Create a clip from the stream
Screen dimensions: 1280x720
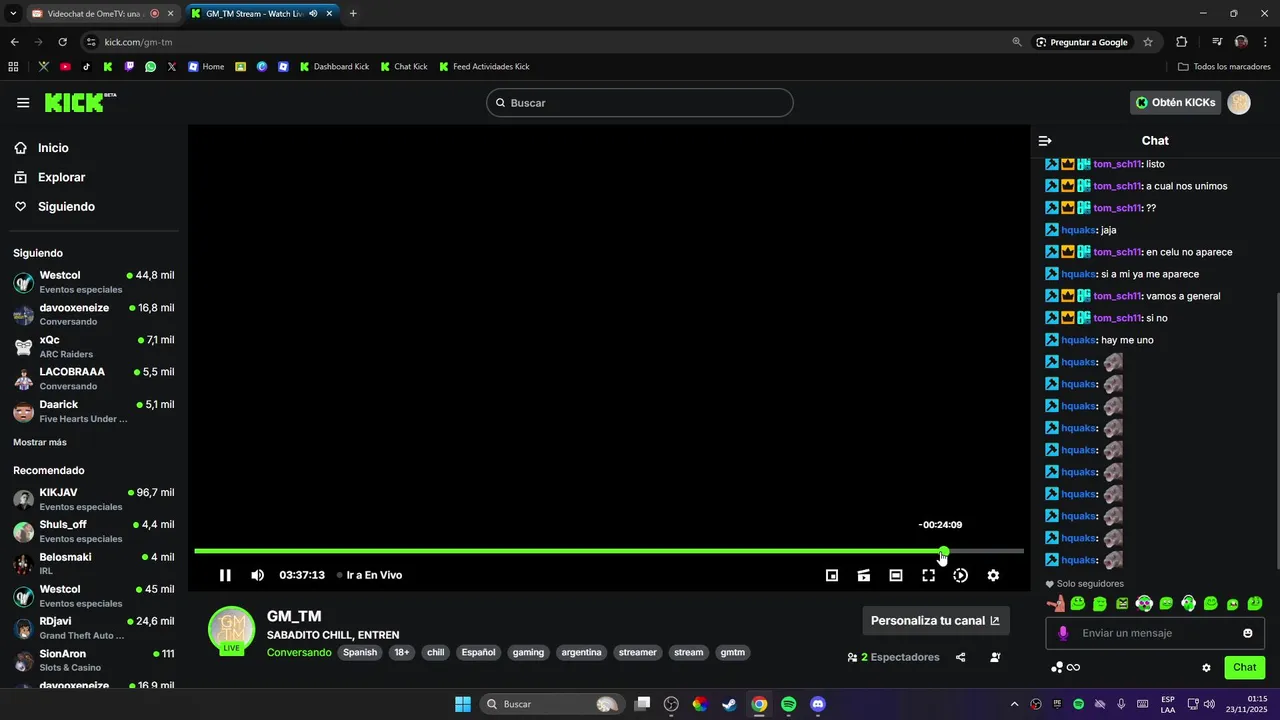coord(864,575)
